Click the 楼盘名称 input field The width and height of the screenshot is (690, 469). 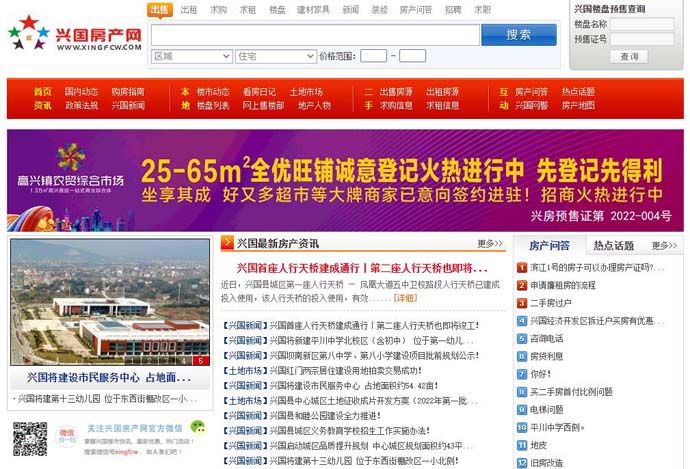tap(642, 24)
